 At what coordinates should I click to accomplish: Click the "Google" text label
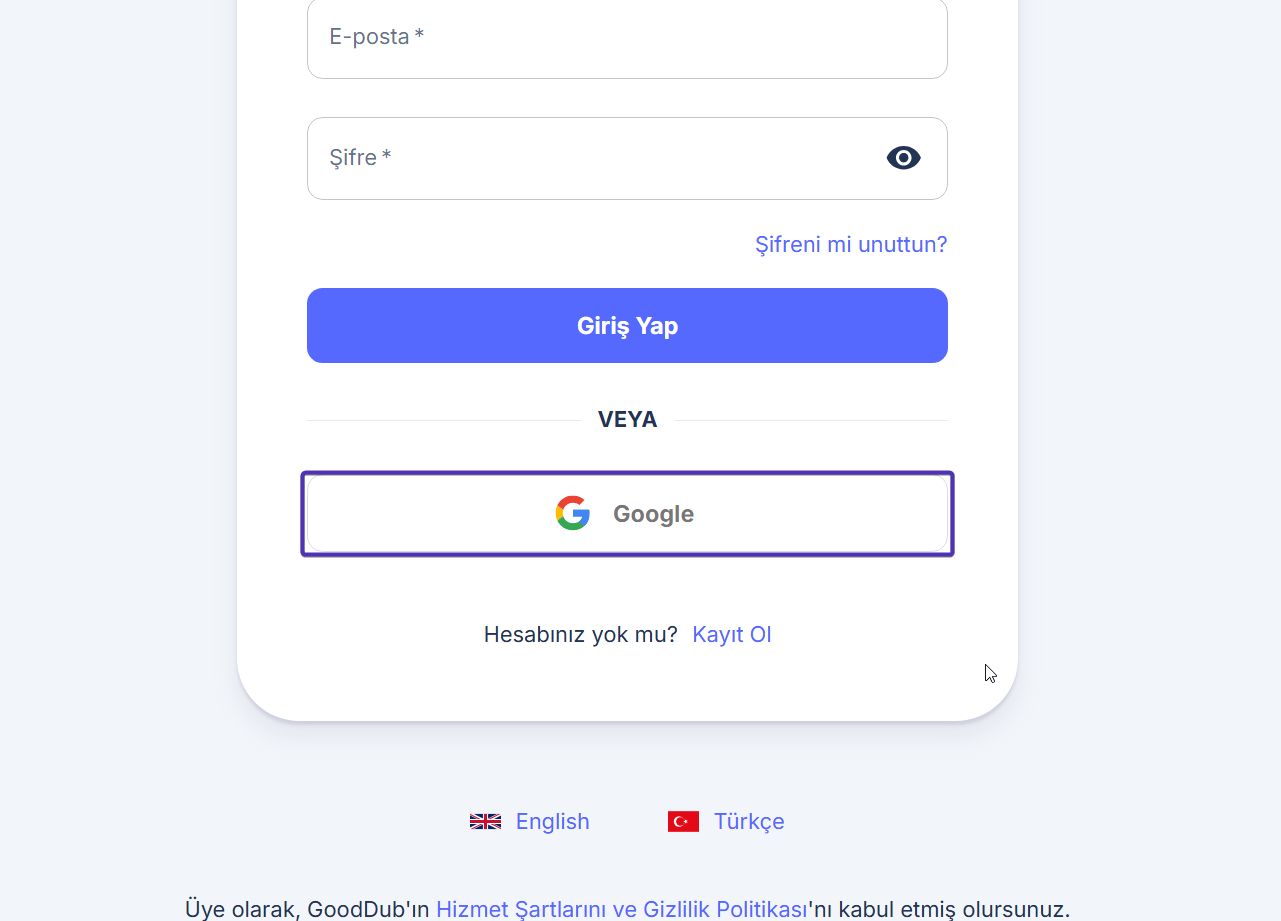(653, 514)
